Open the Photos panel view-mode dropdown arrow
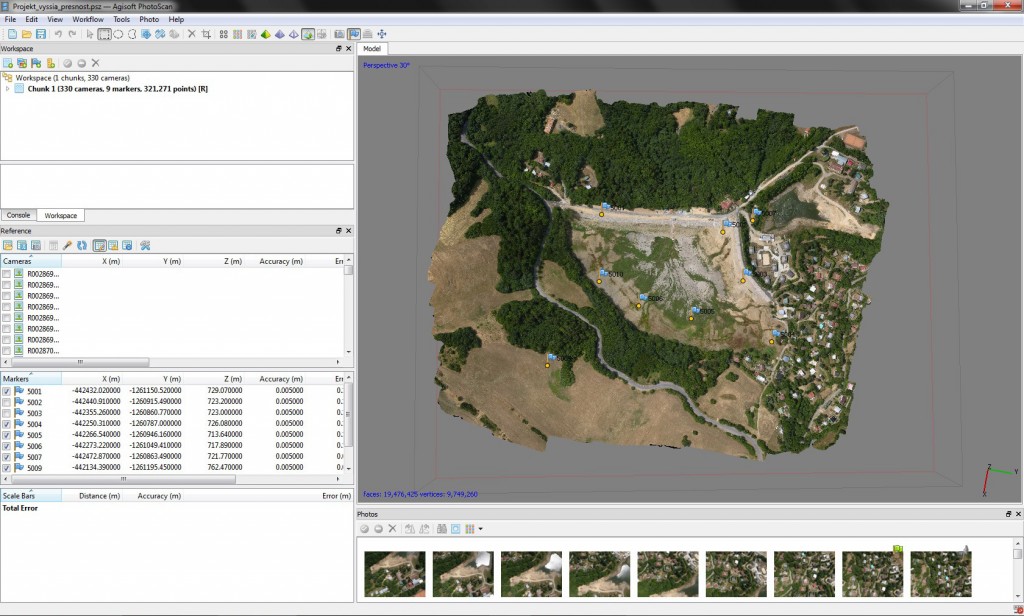 click(x=481, y=528)
